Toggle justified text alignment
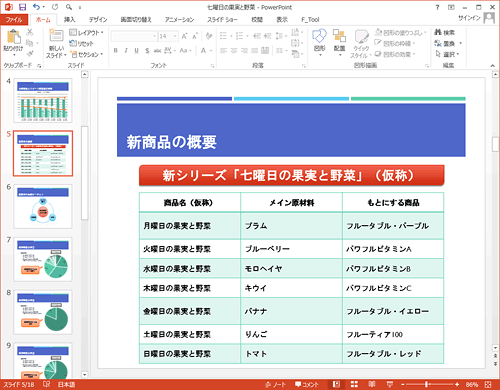Image resolution: width=500 pixels, height=390 pixels. (x=255, y=51)
